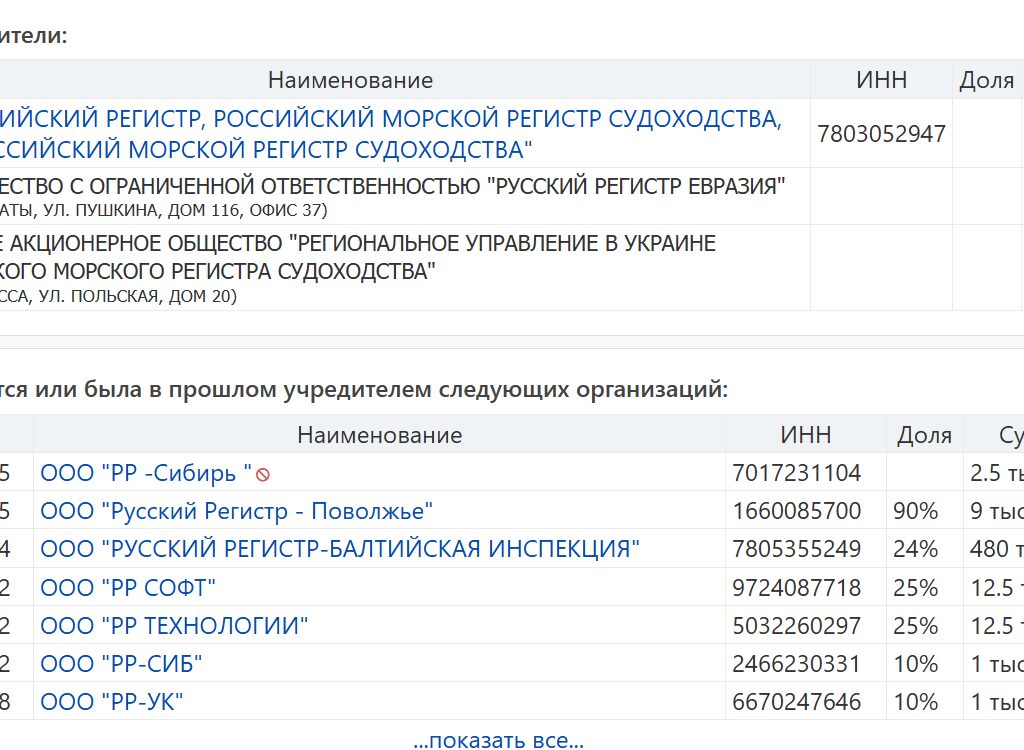1024x750 pixels.
Task: Open the Российский морской регистр судоходства link
Action: 390,134
